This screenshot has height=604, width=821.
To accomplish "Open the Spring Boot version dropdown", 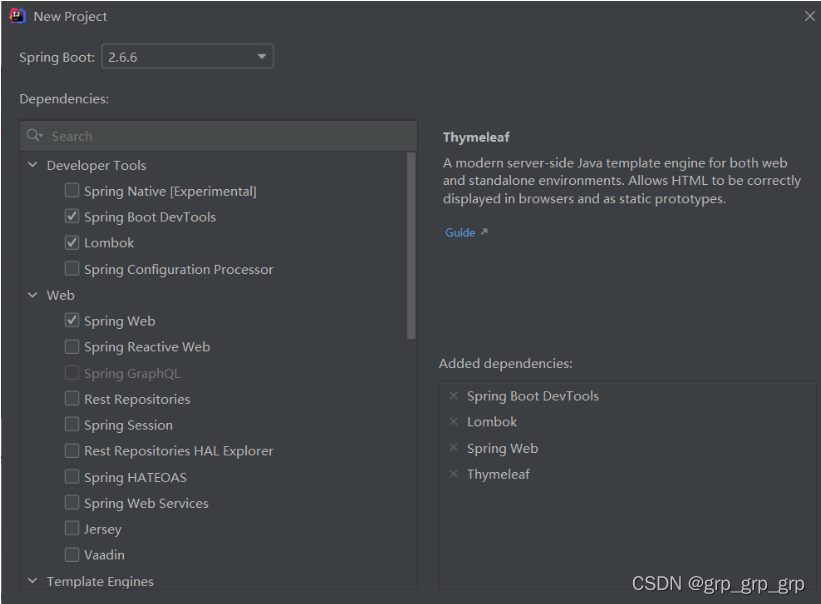I will coord(187,57).
